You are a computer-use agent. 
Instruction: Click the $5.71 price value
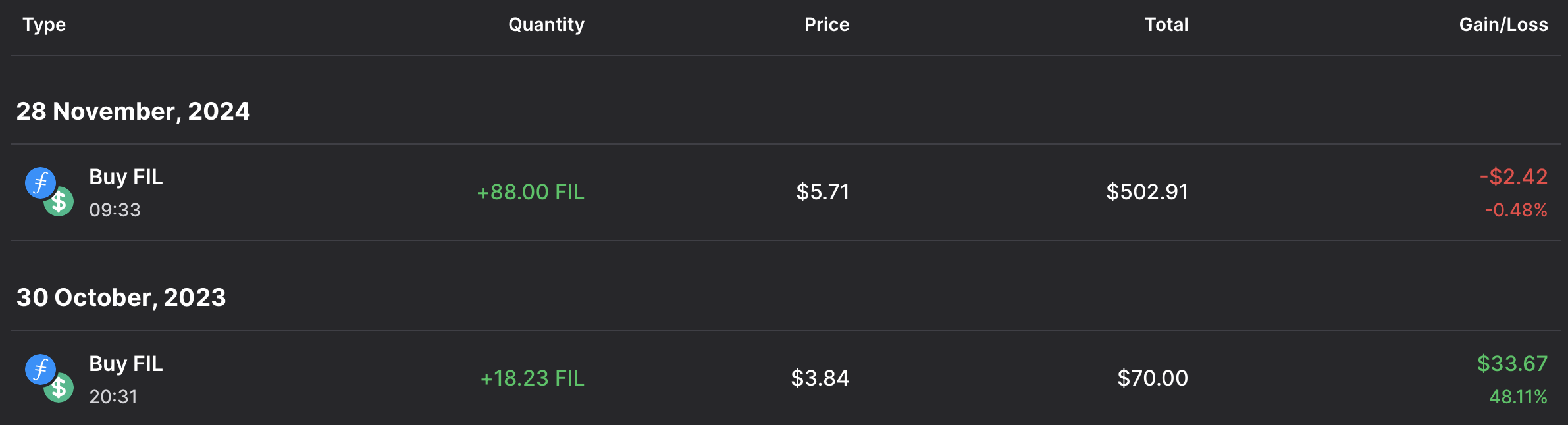(x=822, y=192)
